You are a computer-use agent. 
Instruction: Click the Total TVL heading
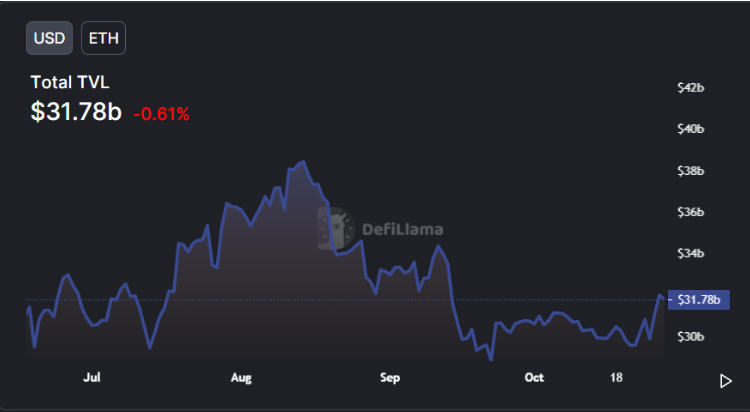(70, 82)
